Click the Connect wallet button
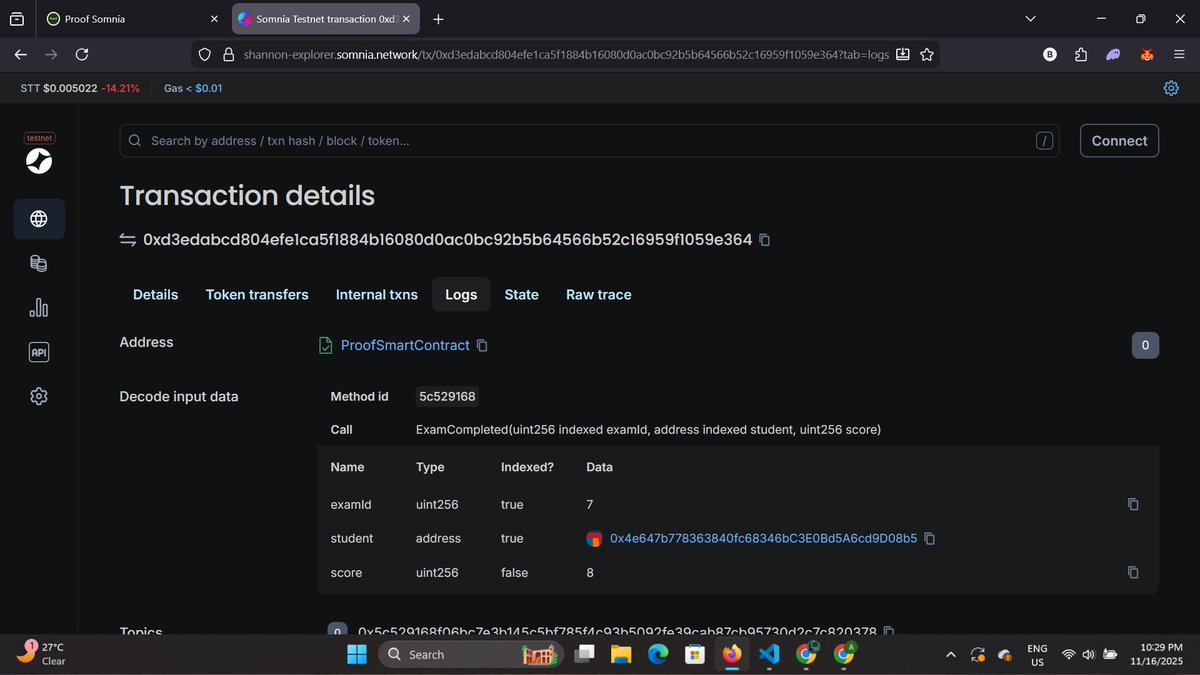This screenshot has width=1200, height=675. pyautogui.click(x=1119, y=141)
